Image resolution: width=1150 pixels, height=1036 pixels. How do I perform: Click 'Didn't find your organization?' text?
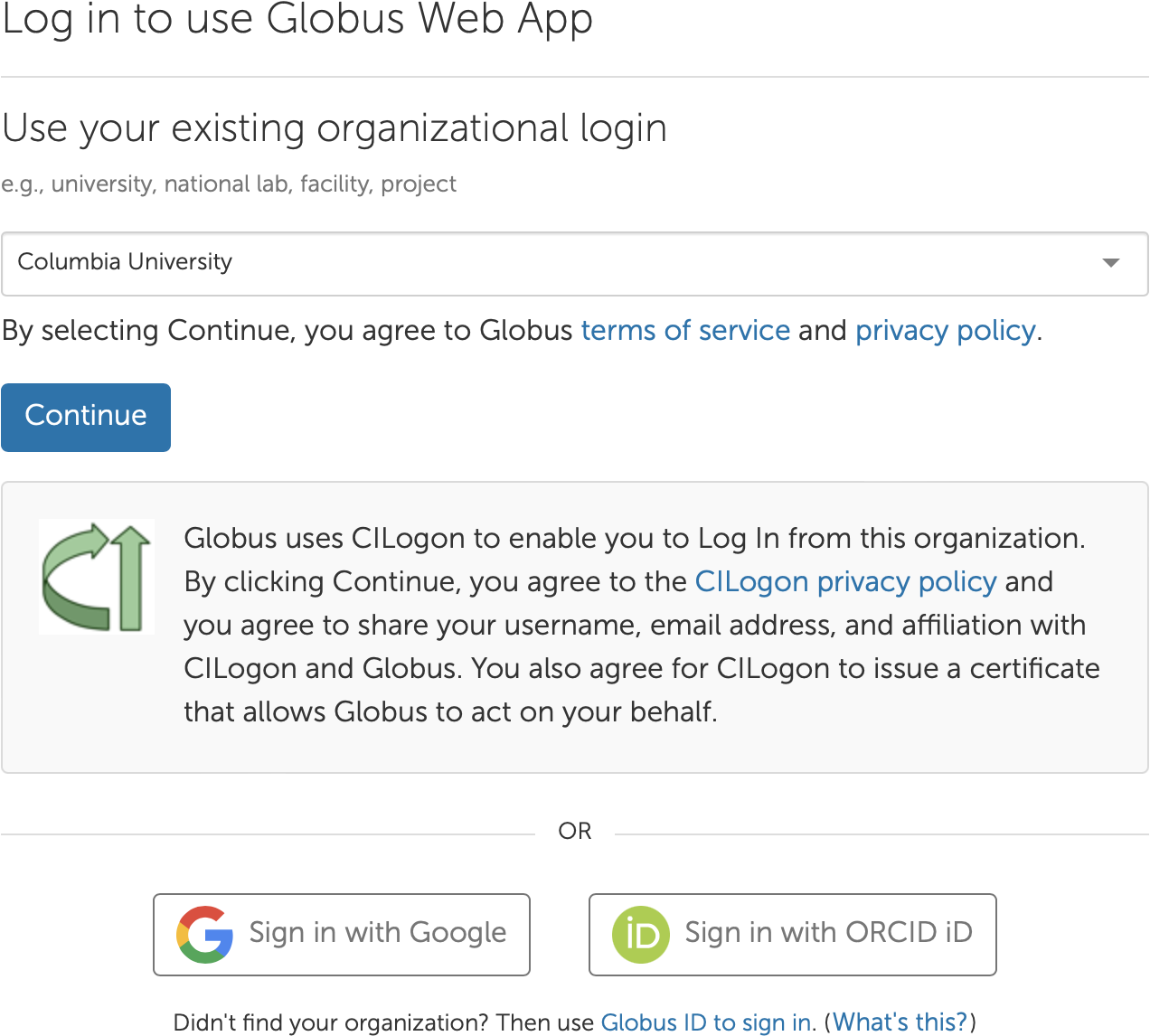click(x=331, y=1022)
